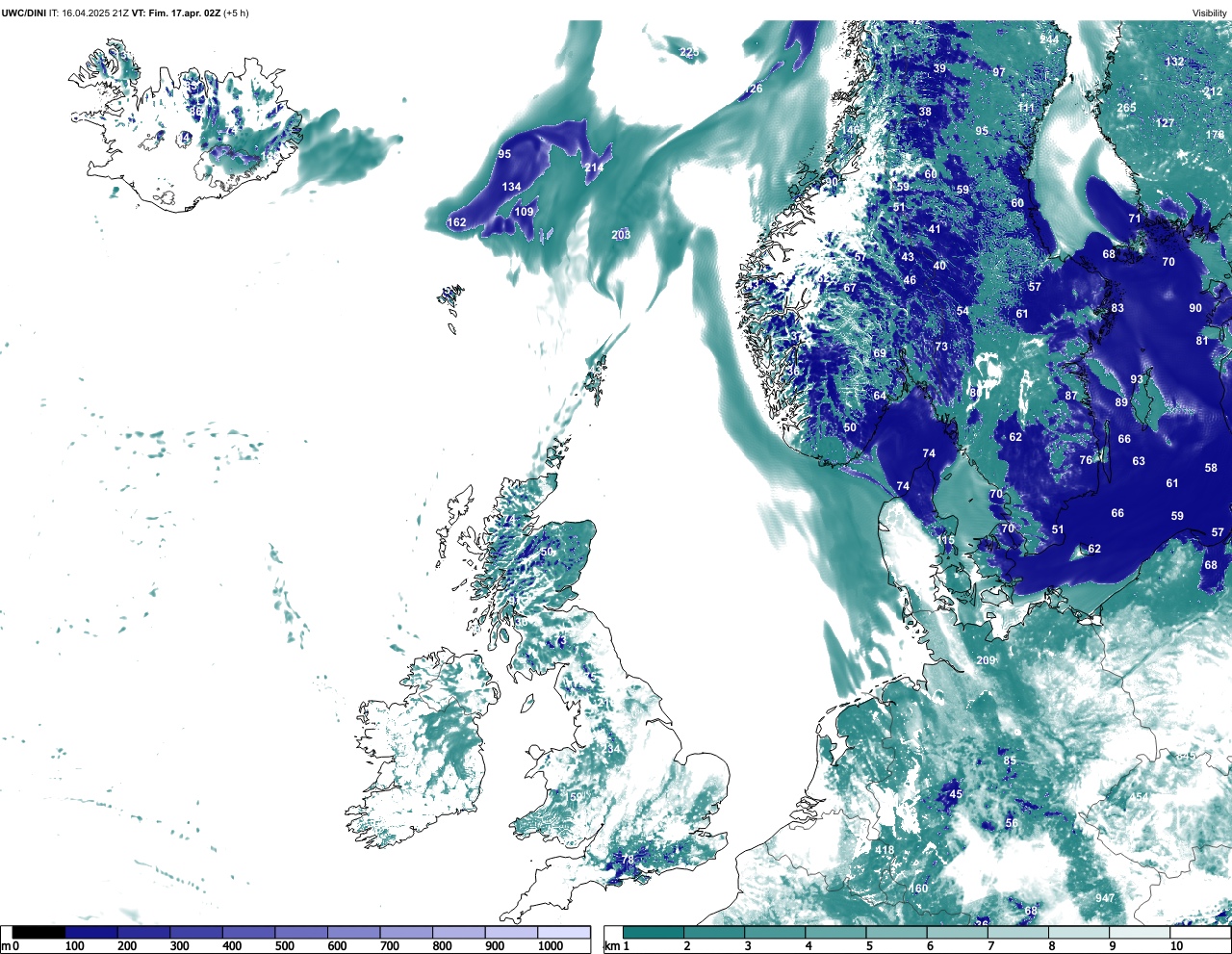Screen dimensions: 1232x954
Task: Click the map value '160'
Action: click(919, 889)
